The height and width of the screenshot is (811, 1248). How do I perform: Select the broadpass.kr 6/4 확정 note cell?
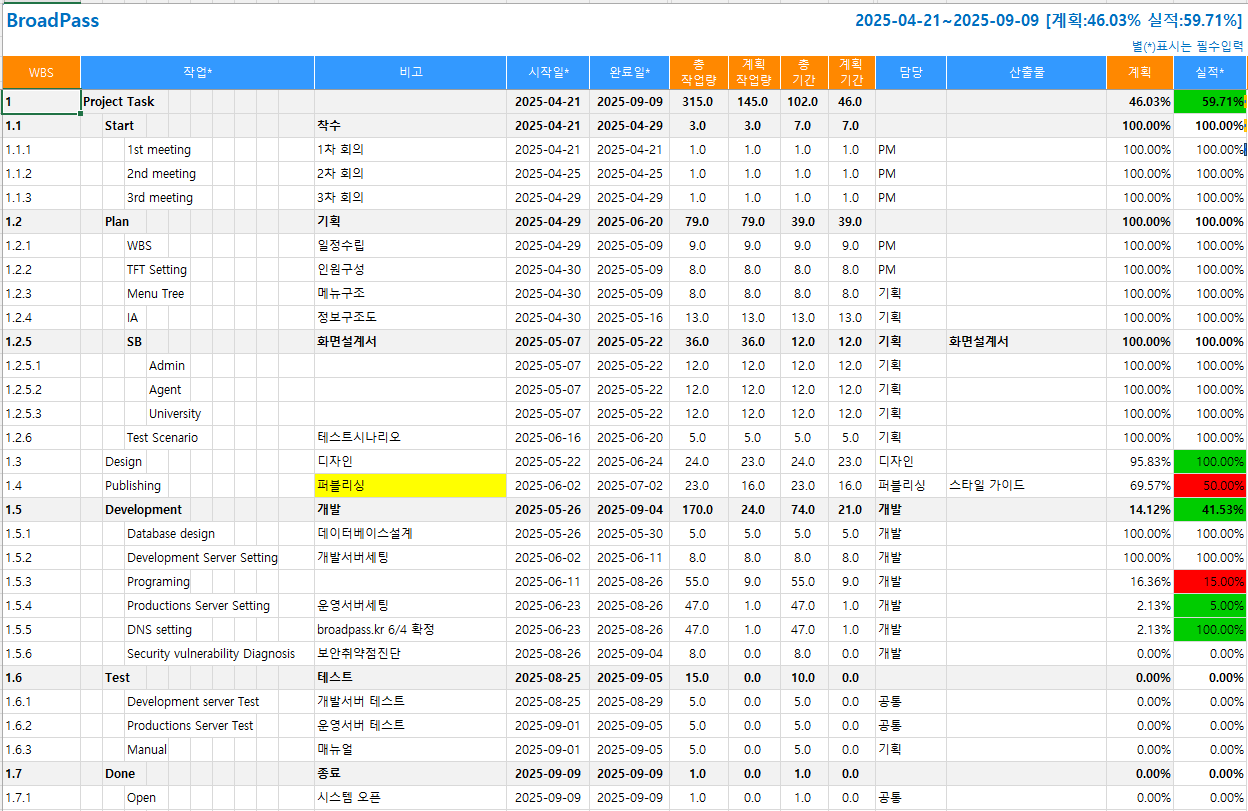376,630
